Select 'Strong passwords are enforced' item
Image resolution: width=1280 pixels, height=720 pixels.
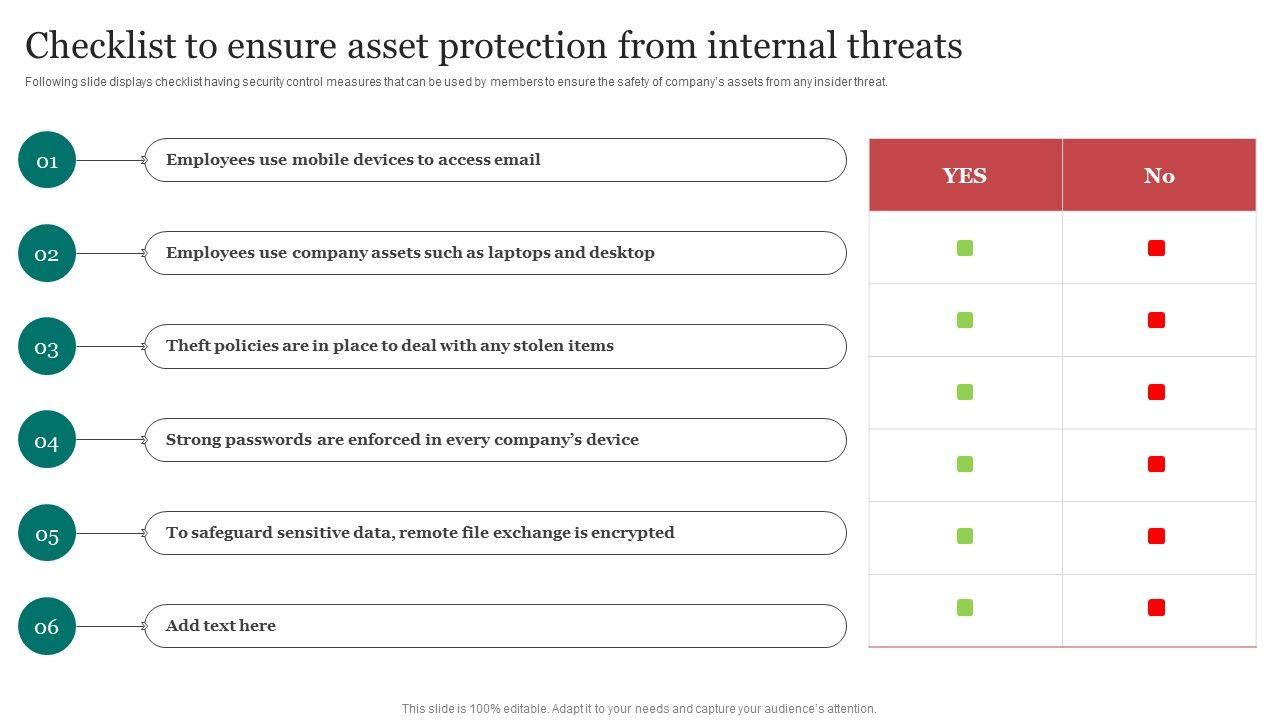495,440
